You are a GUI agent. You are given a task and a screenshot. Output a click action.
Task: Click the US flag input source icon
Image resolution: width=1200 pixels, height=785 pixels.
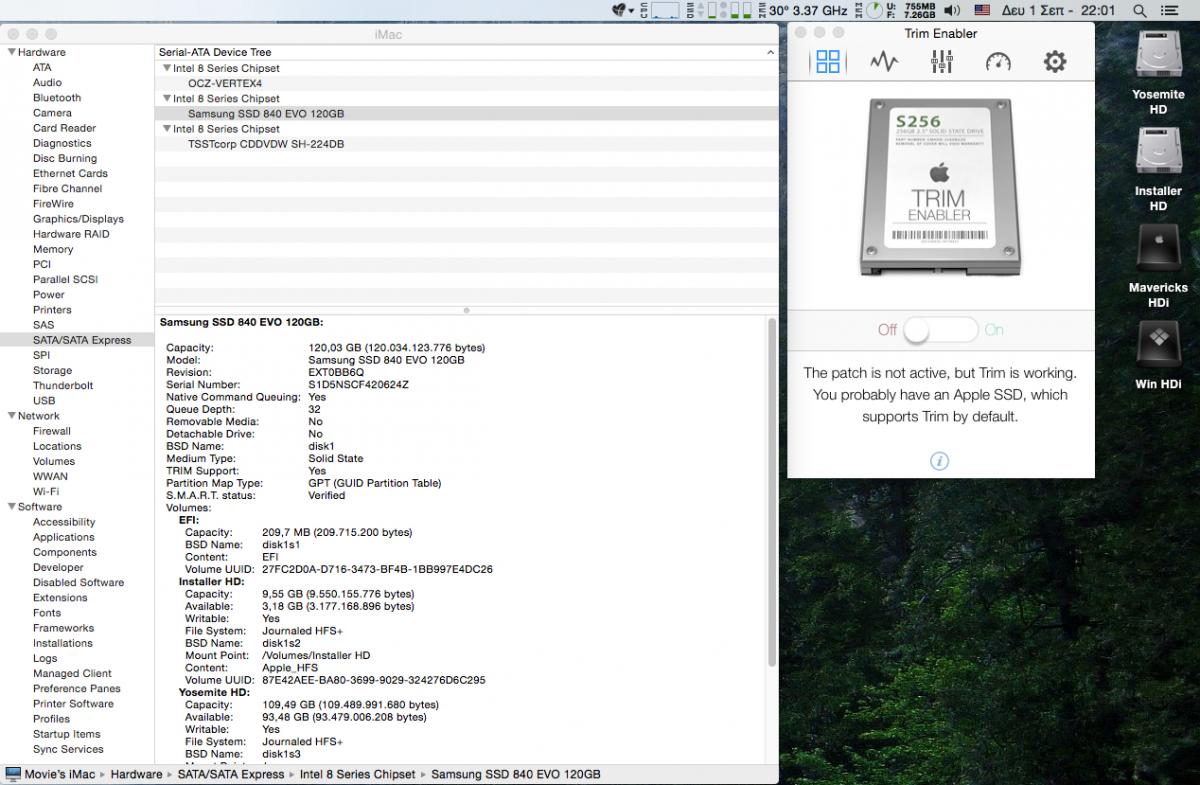pos(982,10)
